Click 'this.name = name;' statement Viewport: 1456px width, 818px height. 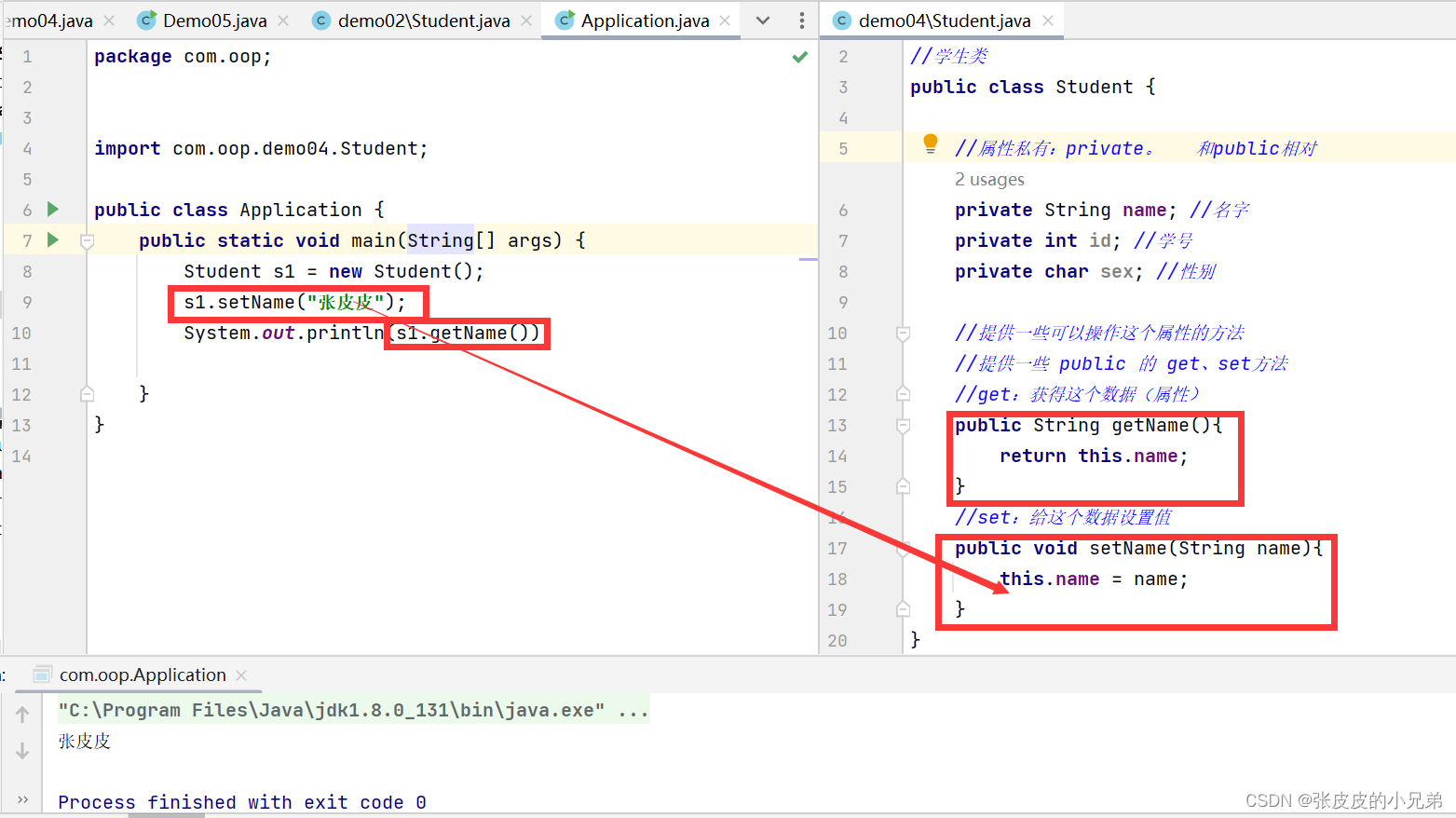[1094, 579]
